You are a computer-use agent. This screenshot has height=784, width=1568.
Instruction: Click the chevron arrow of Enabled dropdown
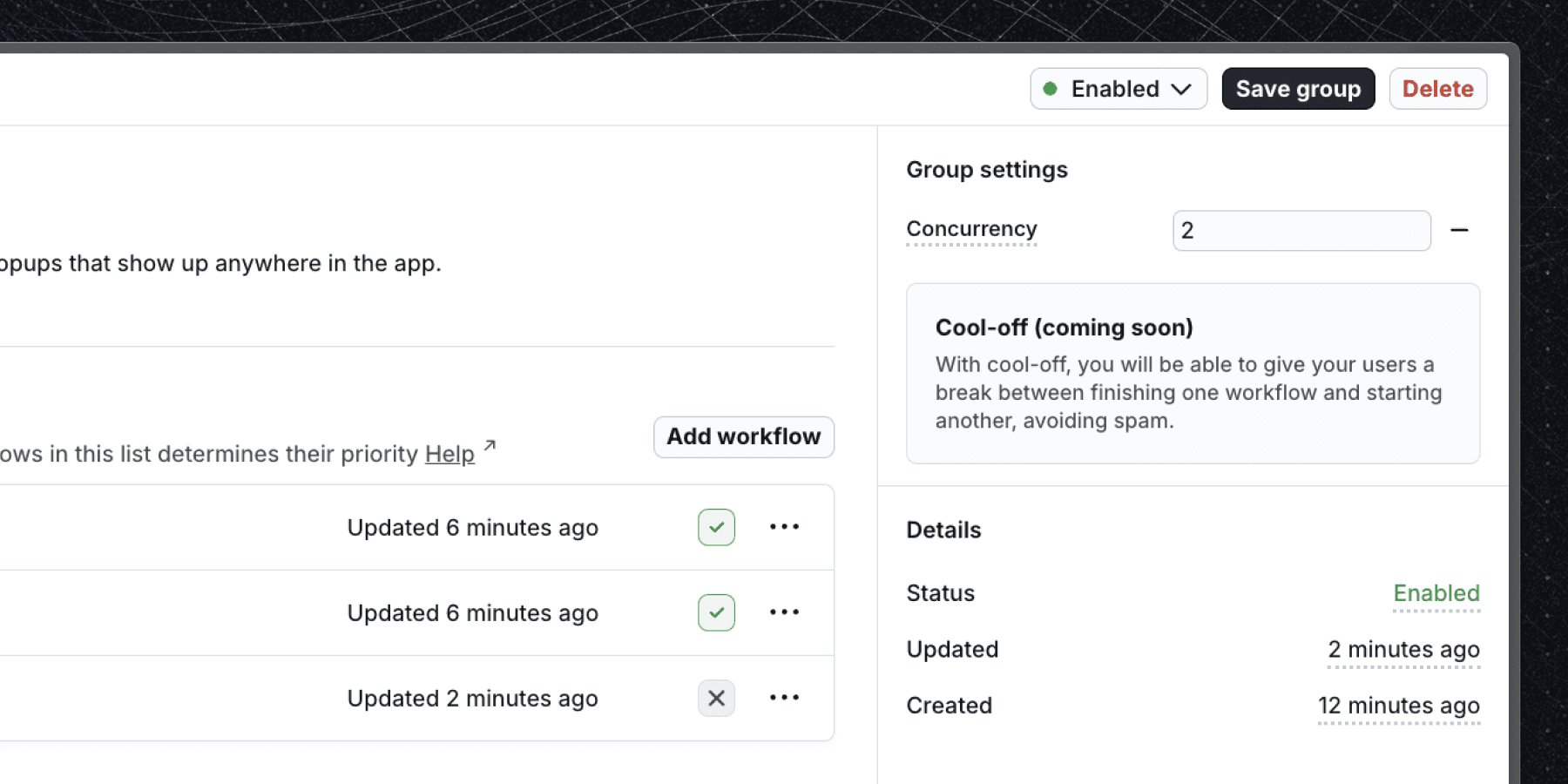coord(1181,90)
